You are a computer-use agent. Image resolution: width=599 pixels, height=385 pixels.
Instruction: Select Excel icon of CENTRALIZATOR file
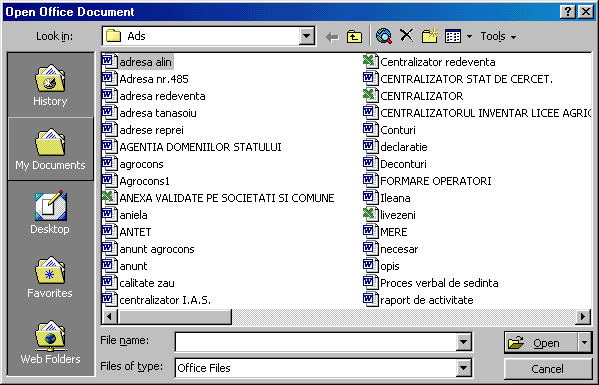point(370,95)
